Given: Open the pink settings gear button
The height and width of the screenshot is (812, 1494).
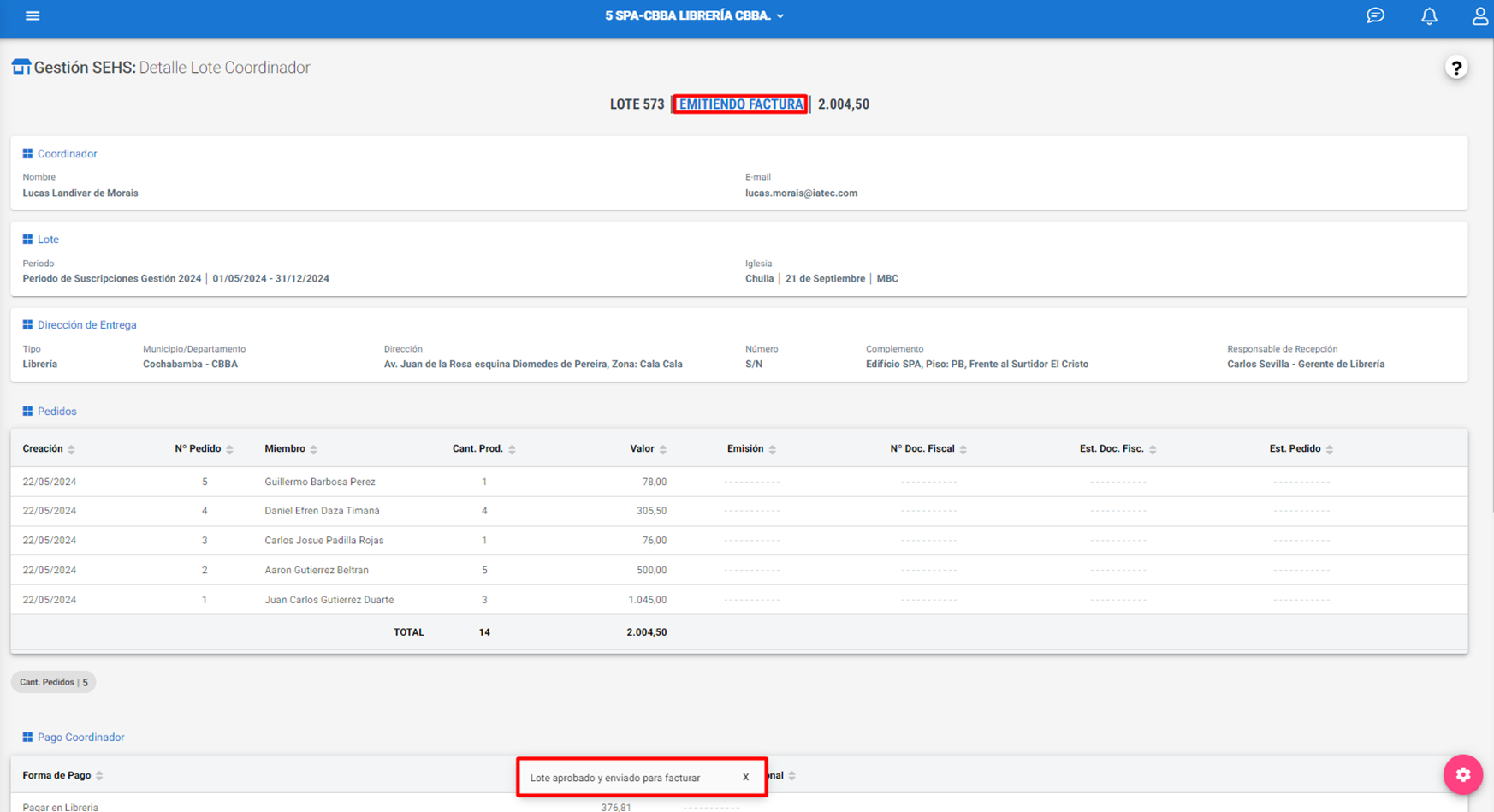Looking at the screenshot, I should tap(1463, 774).
